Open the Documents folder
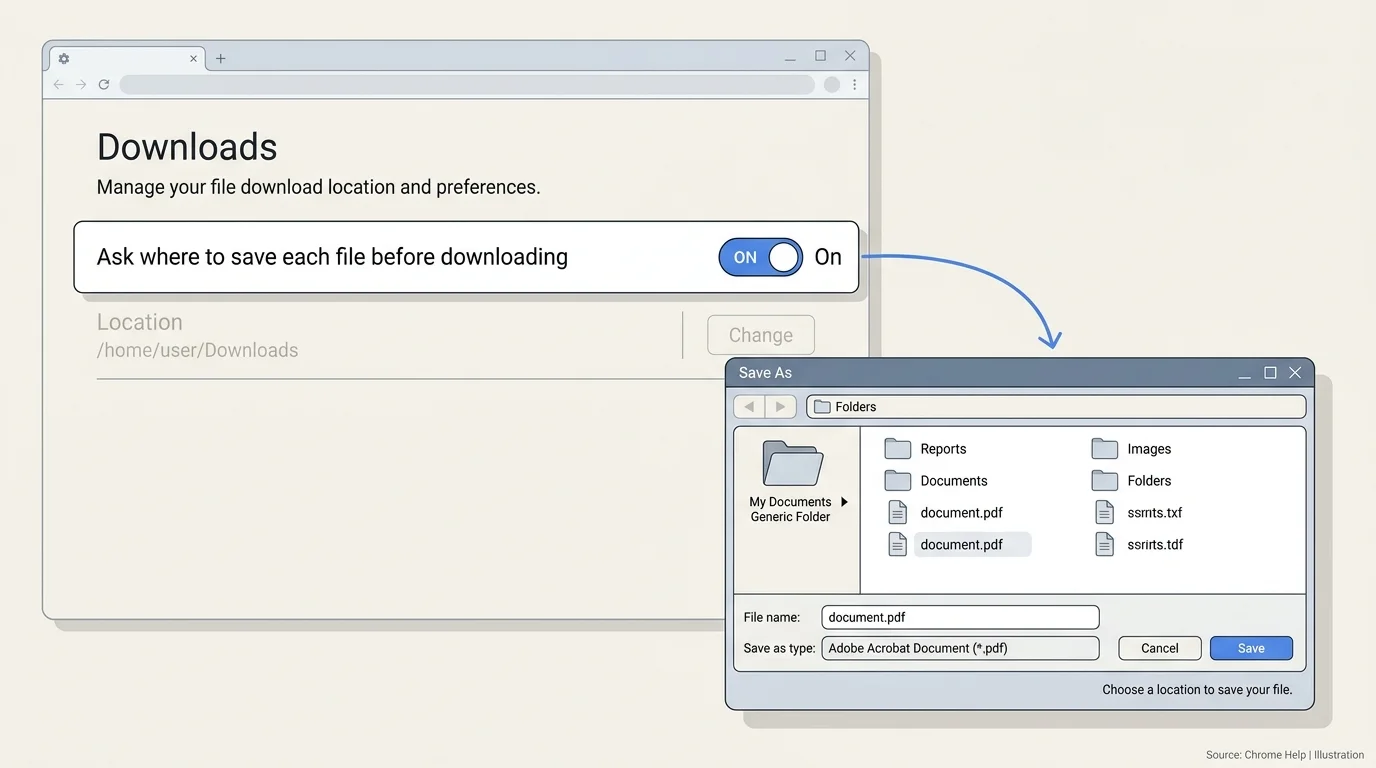1376x768 pixels. click(x=936, y=481)
